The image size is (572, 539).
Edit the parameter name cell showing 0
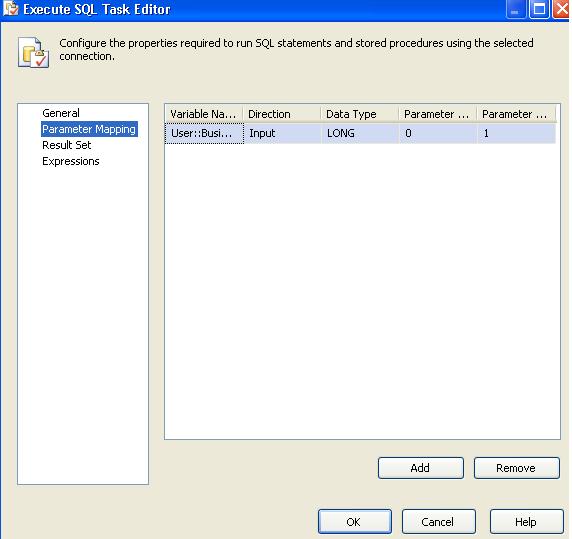pos(438,133)
